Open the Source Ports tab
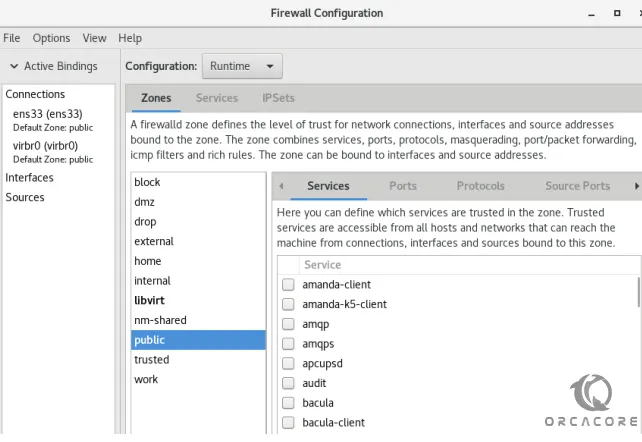 pos(577,186)
